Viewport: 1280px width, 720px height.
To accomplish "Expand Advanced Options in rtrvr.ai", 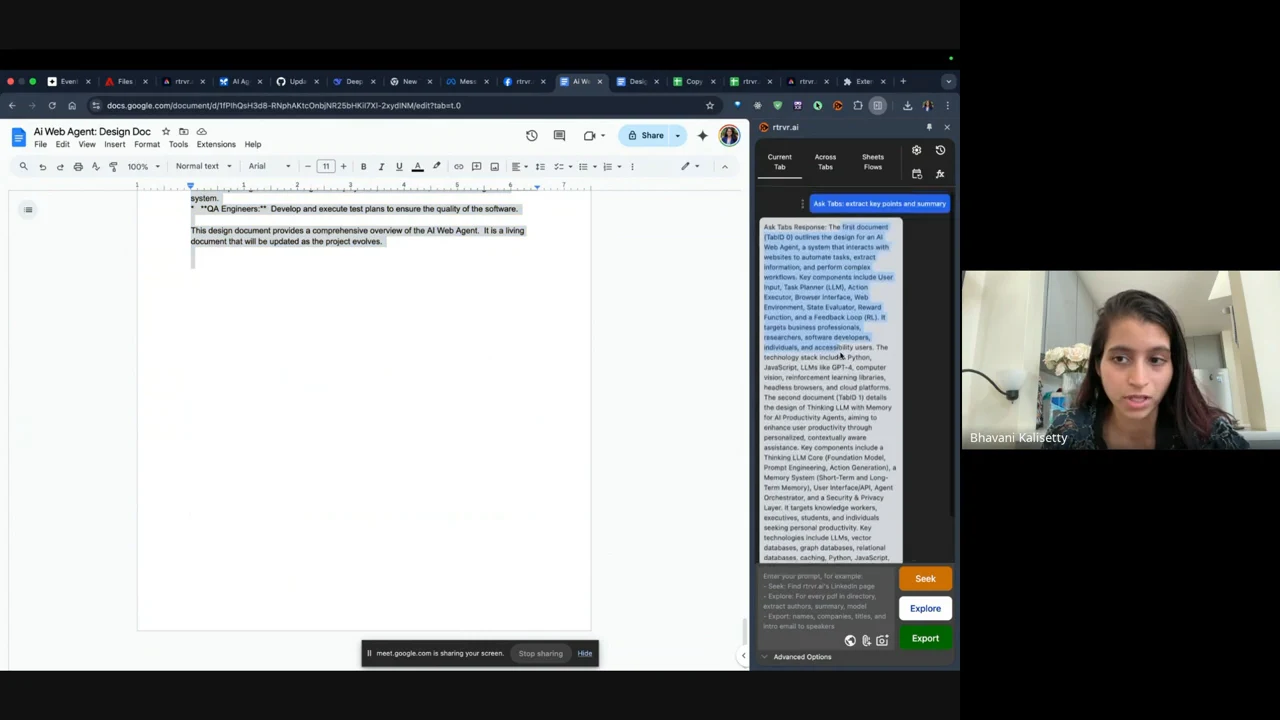I will [x=796, y=657].
